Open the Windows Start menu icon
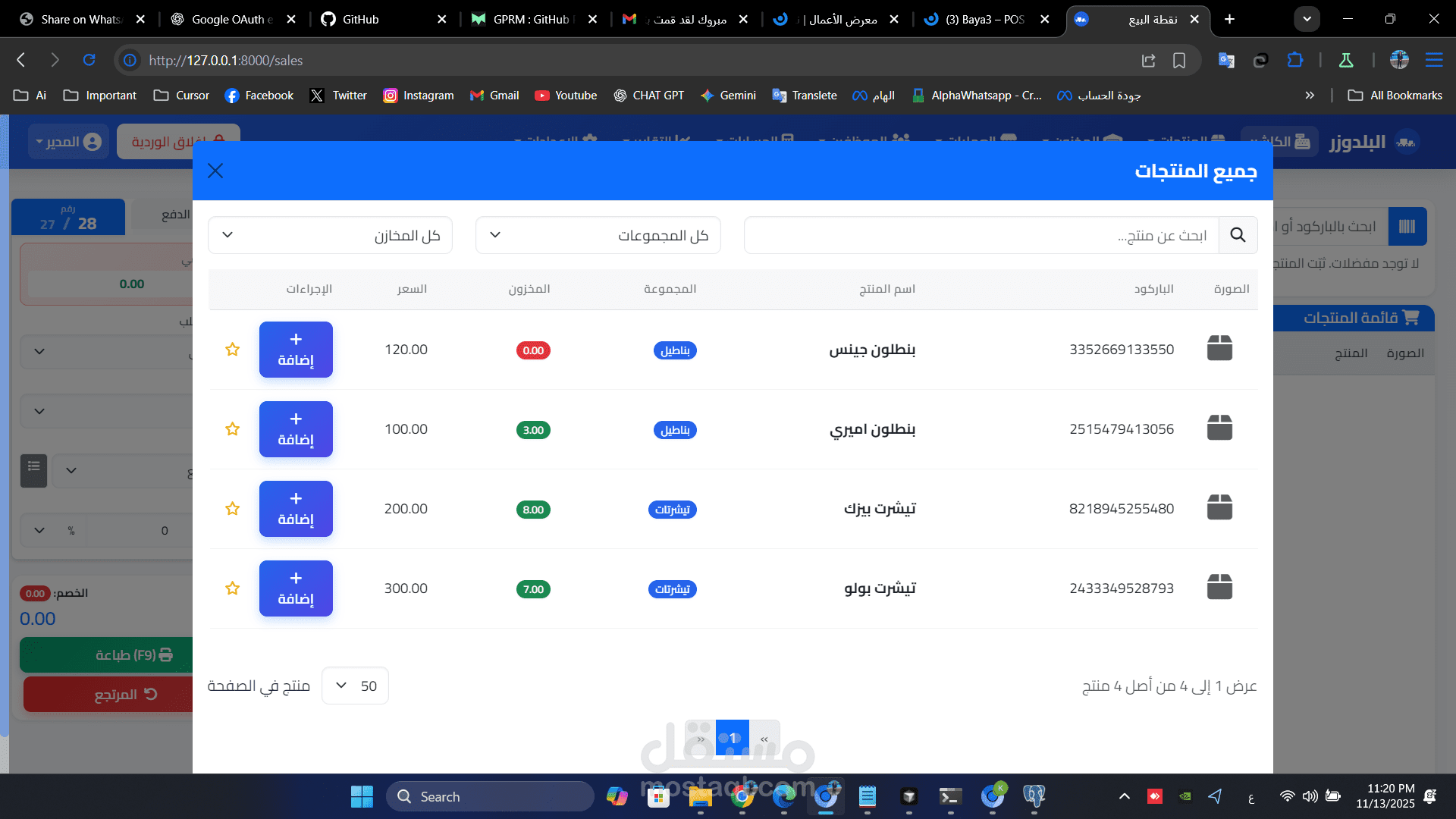The height and width of the screenshot is (819, 1456). point(362,796)
